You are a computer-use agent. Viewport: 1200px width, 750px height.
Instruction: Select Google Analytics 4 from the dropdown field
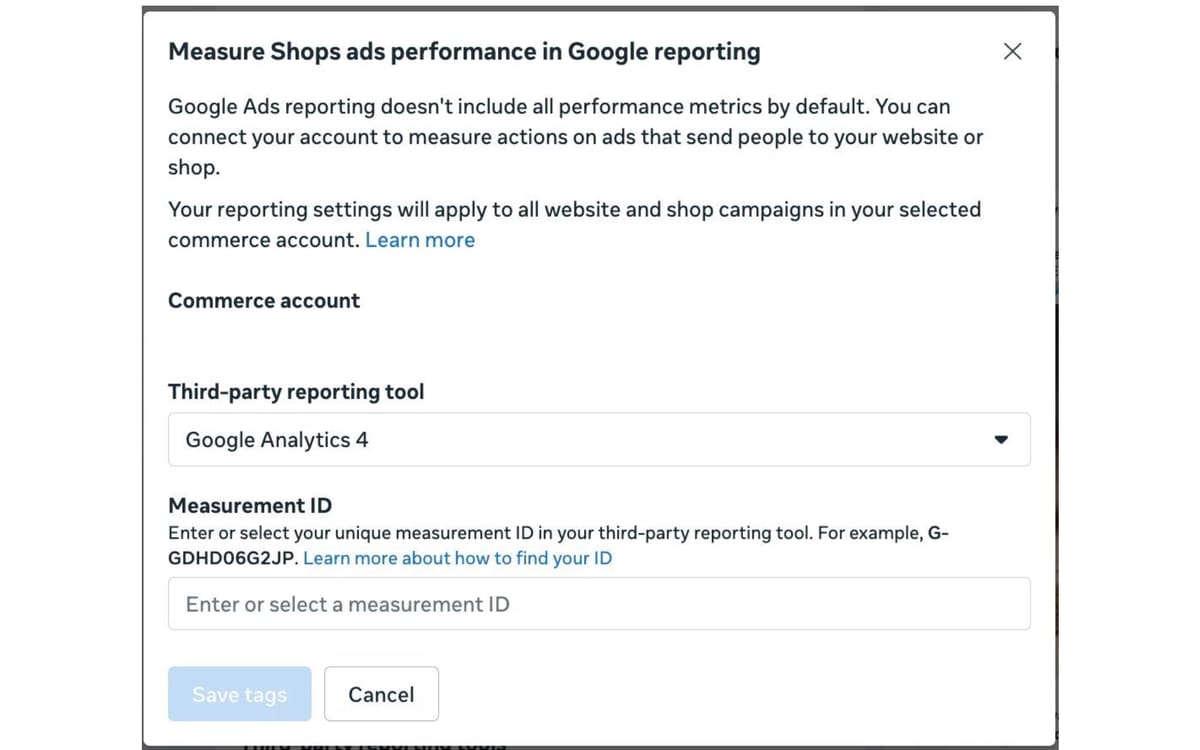[600, 439]
